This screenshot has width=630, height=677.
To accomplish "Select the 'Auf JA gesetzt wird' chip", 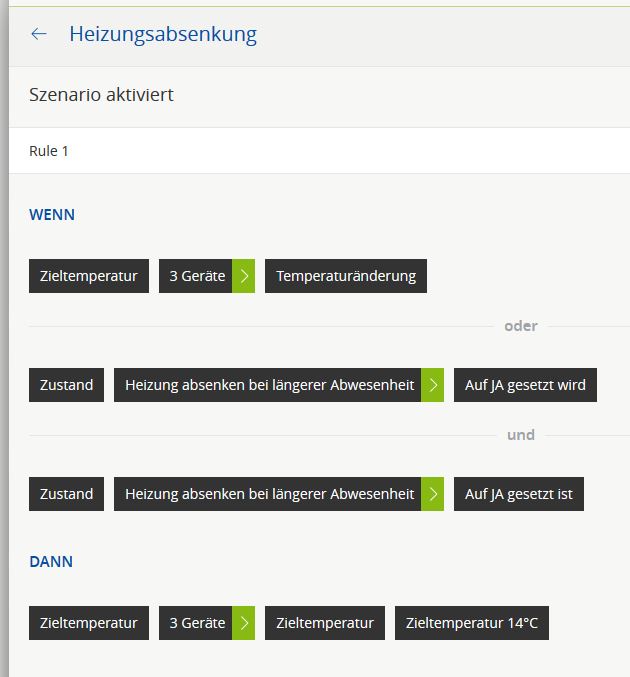I will pyautogui.click(x=525, y=385).
